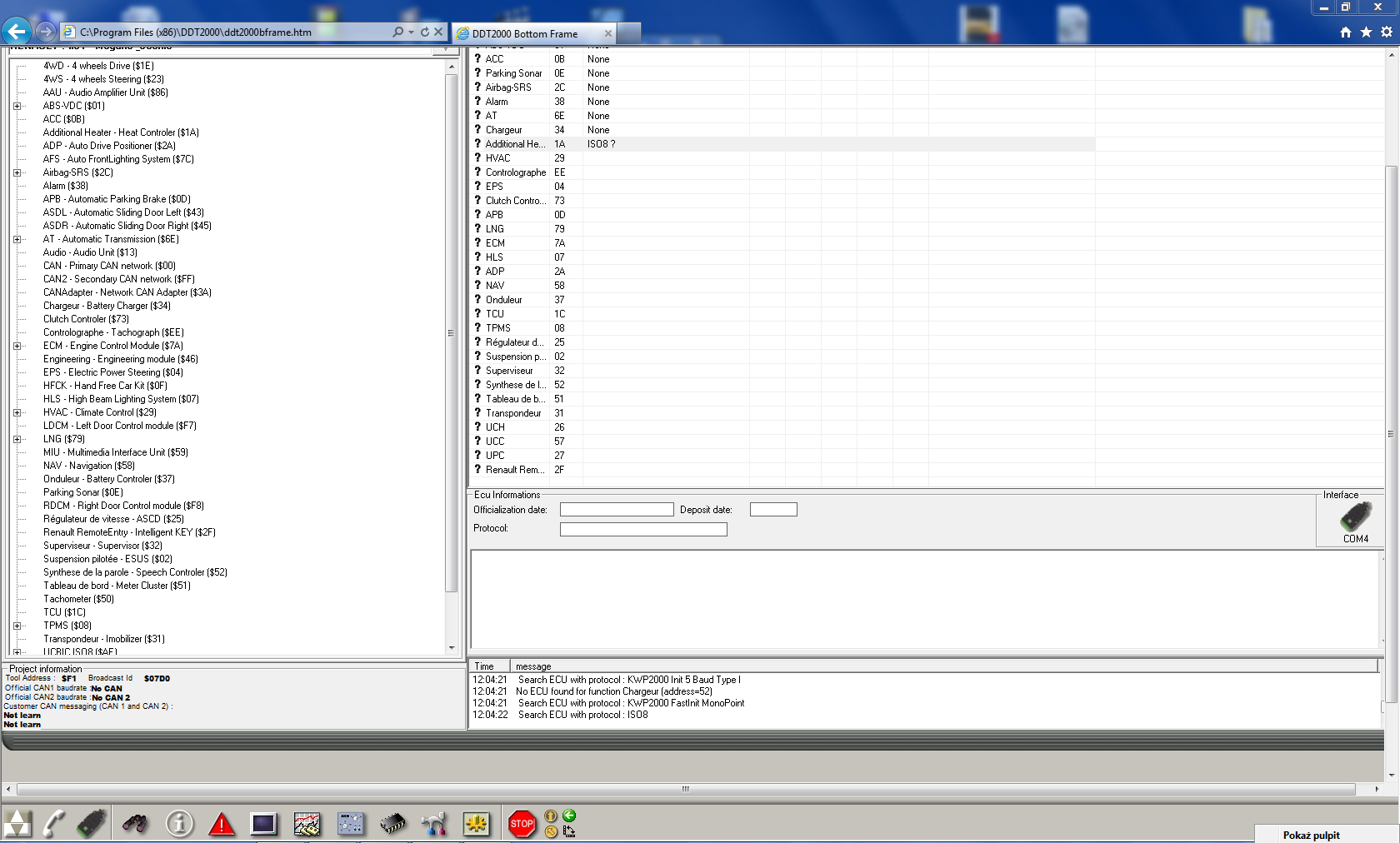This screenshot has height=843, width=1400.
Task: Click Pokaż pulpit button in taskbar
Action: pos(1311,835)
